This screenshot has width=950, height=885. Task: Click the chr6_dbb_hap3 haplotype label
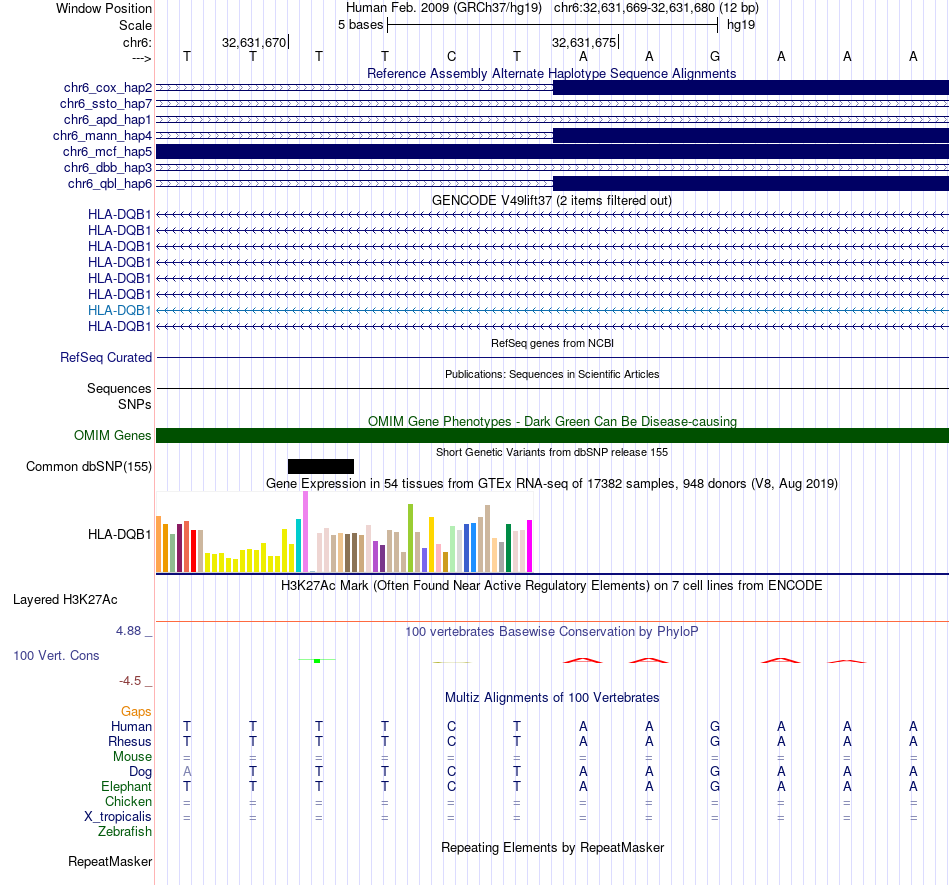click(x=108, y=167)
